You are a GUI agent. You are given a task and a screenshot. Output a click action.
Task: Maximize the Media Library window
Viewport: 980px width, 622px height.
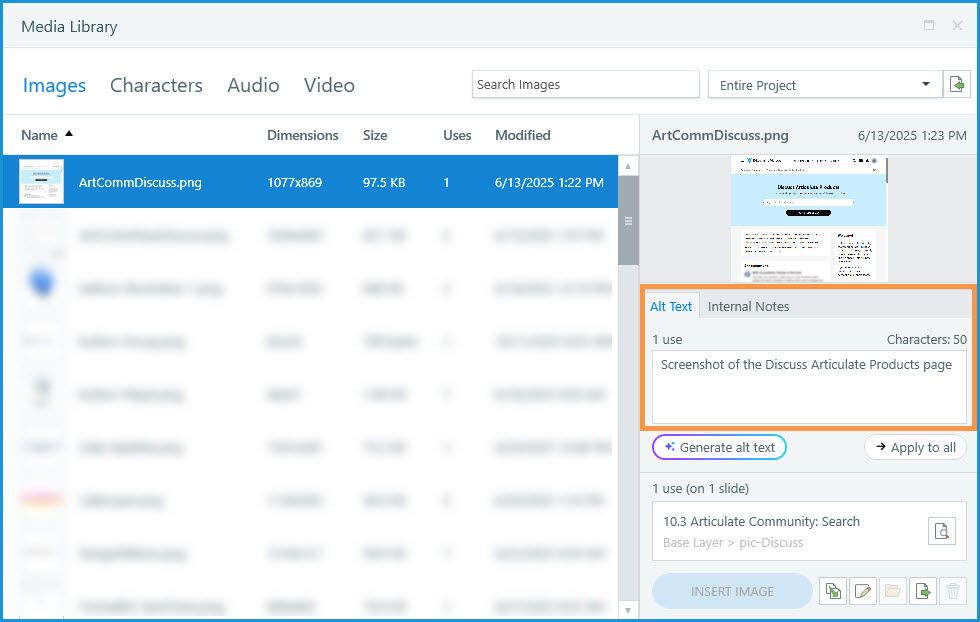(929, 25)
